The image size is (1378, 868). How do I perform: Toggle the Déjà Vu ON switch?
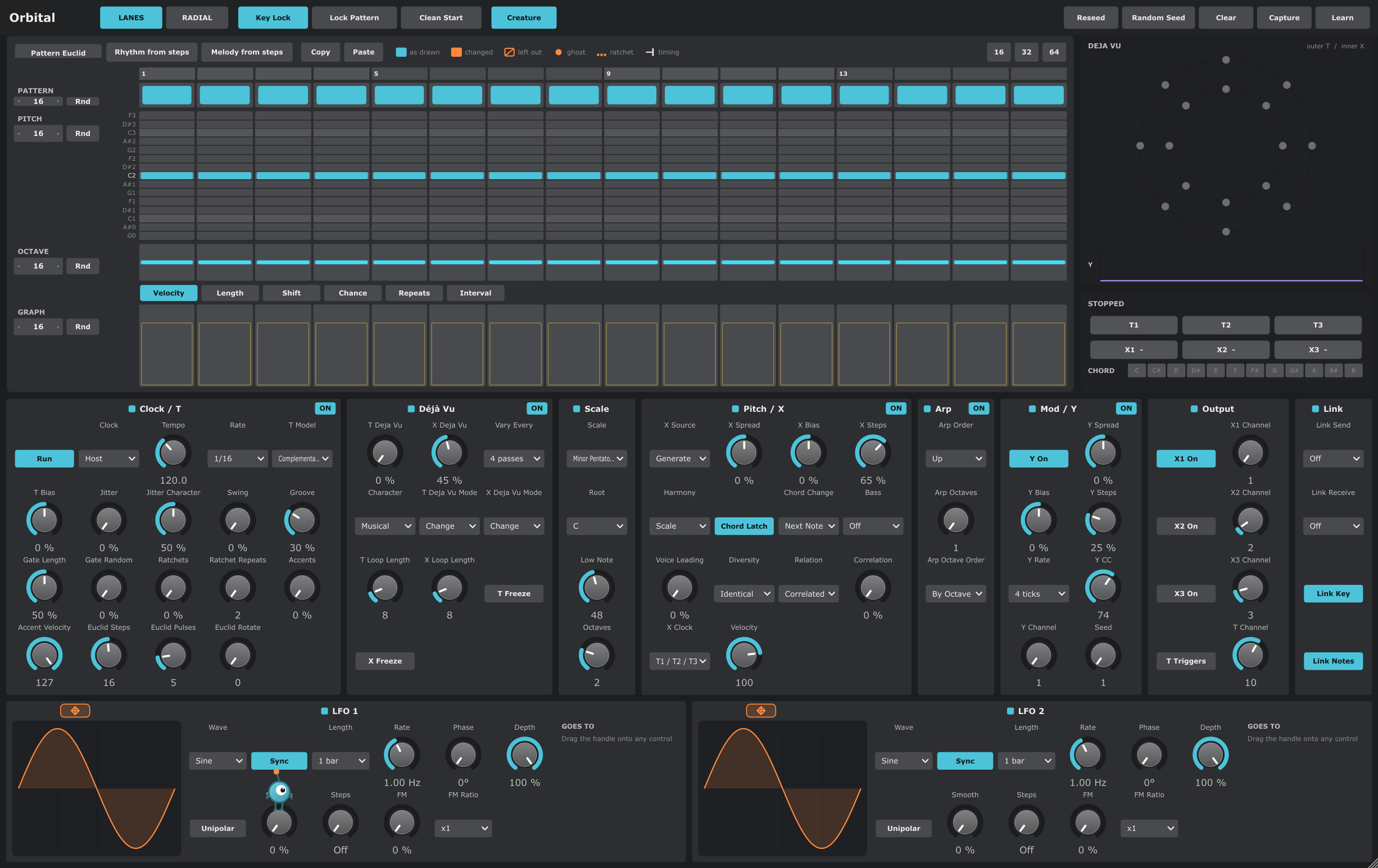point(536,408)
